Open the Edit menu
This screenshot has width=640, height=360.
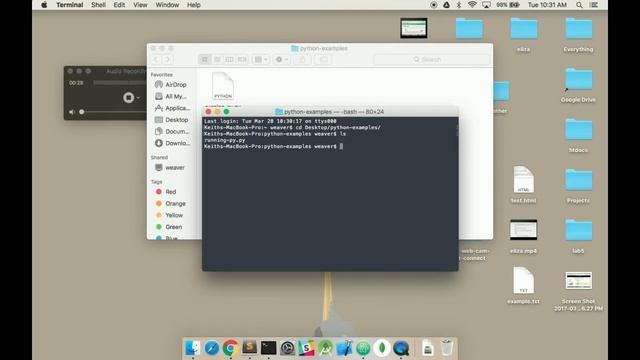click(119, 5)
